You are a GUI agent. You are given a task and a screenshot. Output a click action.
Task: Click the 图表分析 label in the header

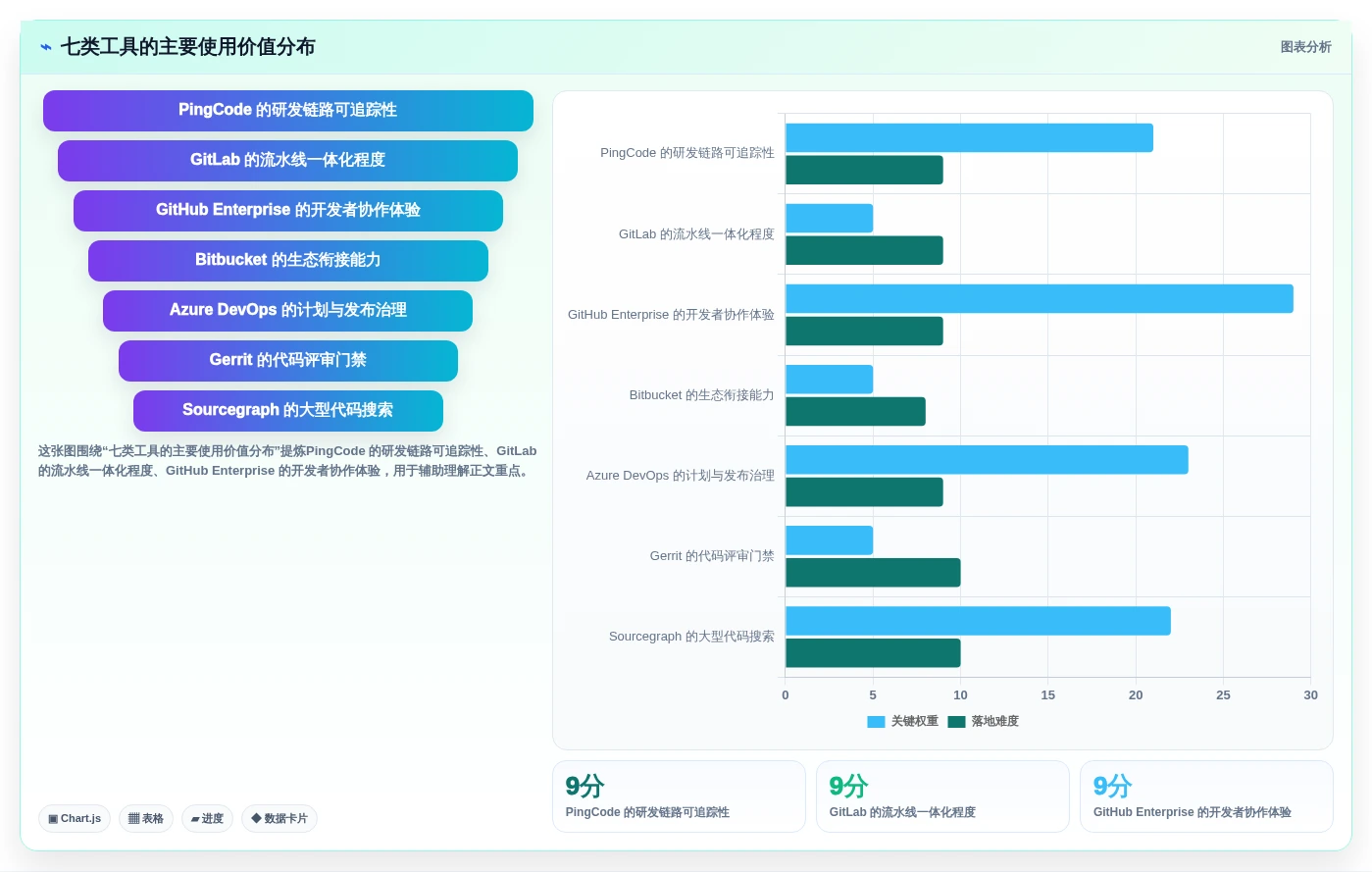point(1305,47)
